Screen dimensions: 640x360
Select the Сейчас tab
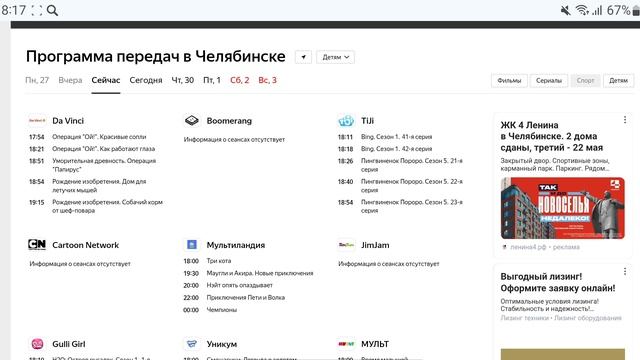pyautogui.click(x=106, y=80)
